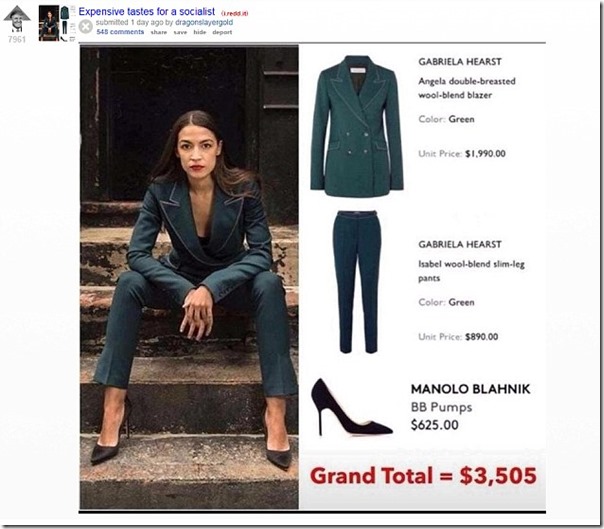This screenshot has height=529, width=604.
Task: Click the blazer unit price $1,990.00
Action: pos(485,154)
